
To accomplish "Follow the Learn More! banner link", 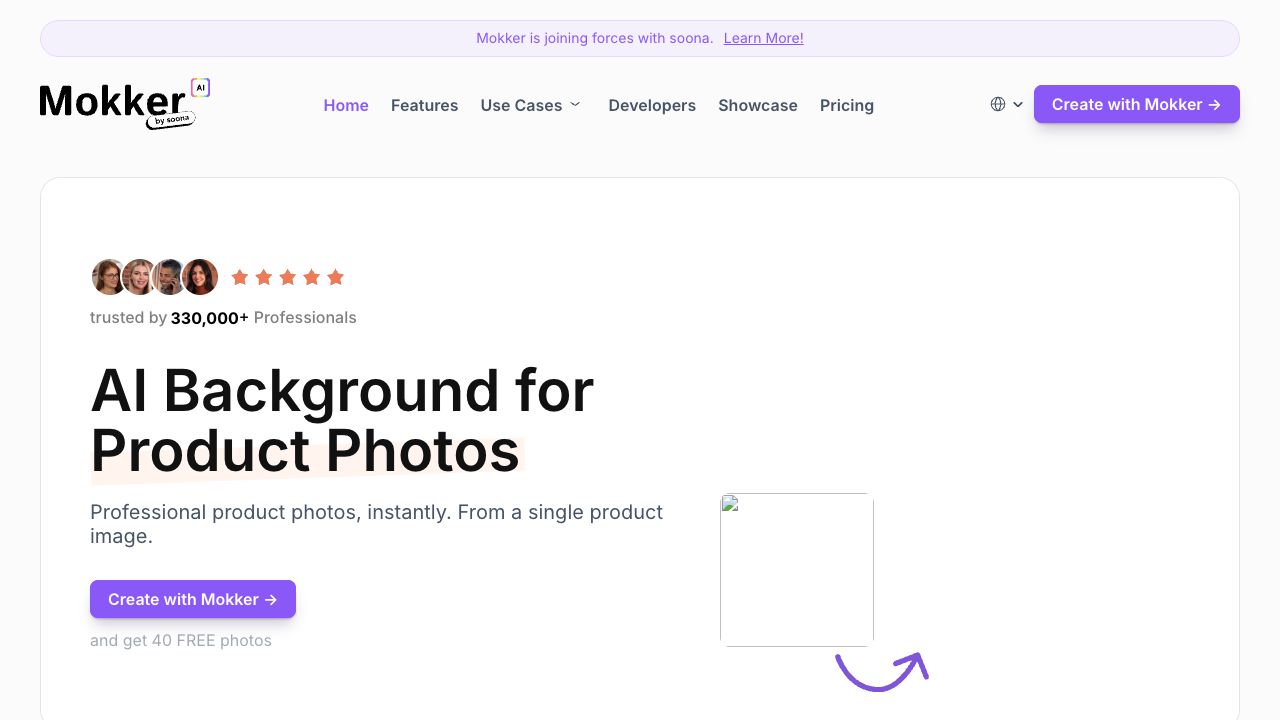I will (x=763, y=38).
